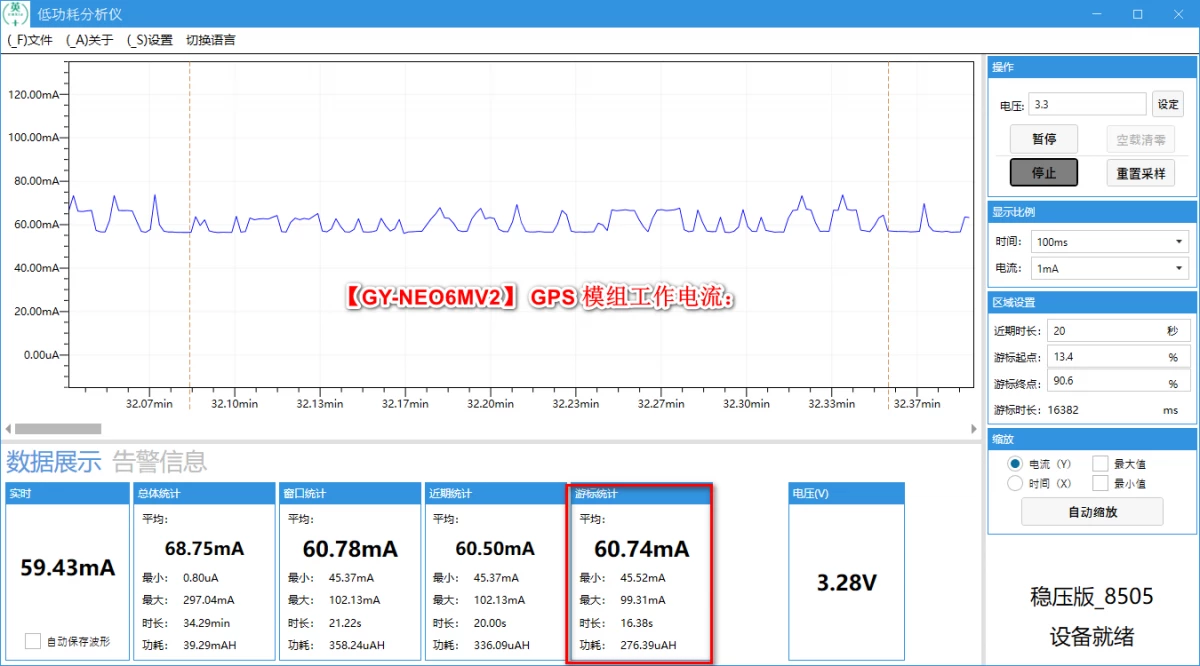Image resolution: width=1200 pixels, height=666 pixels.
Task: Enable the 最大值 checkbox
Action: coord(1100,464)
